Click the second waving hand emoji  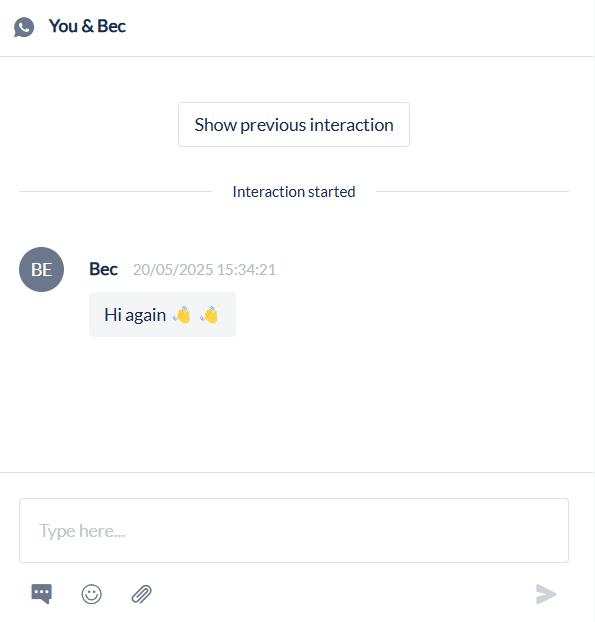click(x=209, y=315)
